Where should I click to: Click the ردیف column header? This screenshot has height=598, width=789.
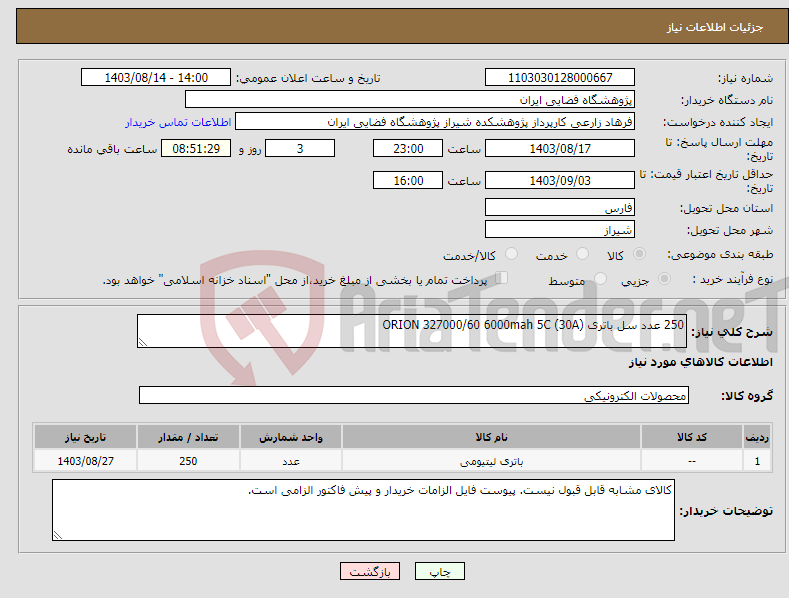click(x=757, y=437)
